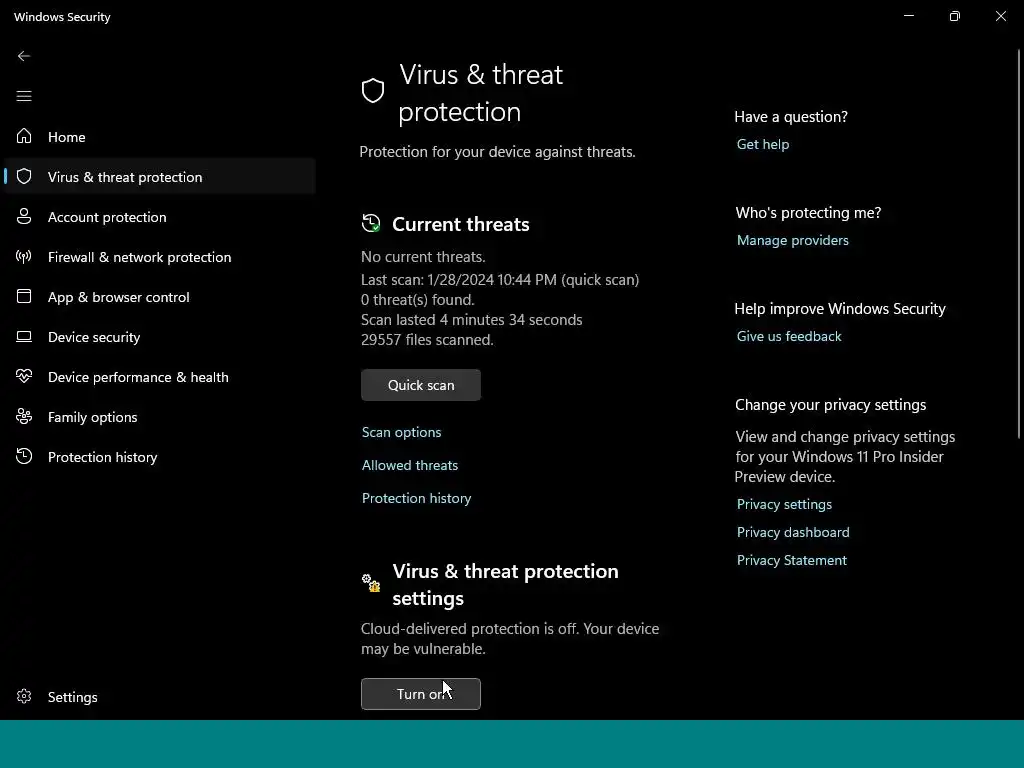1024x768 pixels.
Task: Turn on cloud-delivered protection
Action: (x=421, y=694)
